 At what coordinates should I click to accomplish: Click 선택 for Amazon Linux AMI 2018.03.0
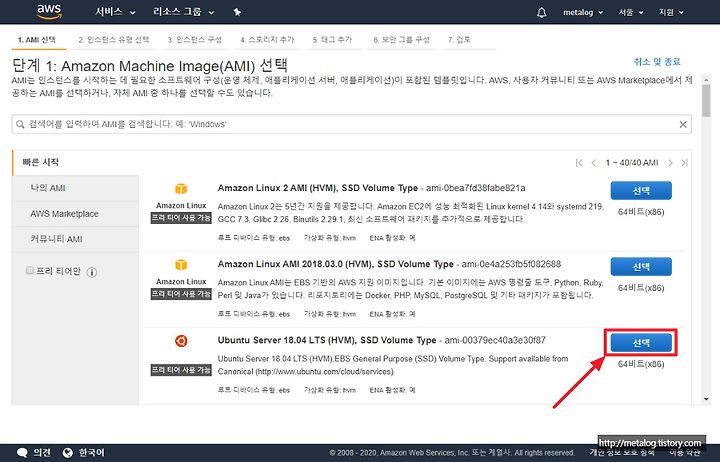[x=641, y=267]
